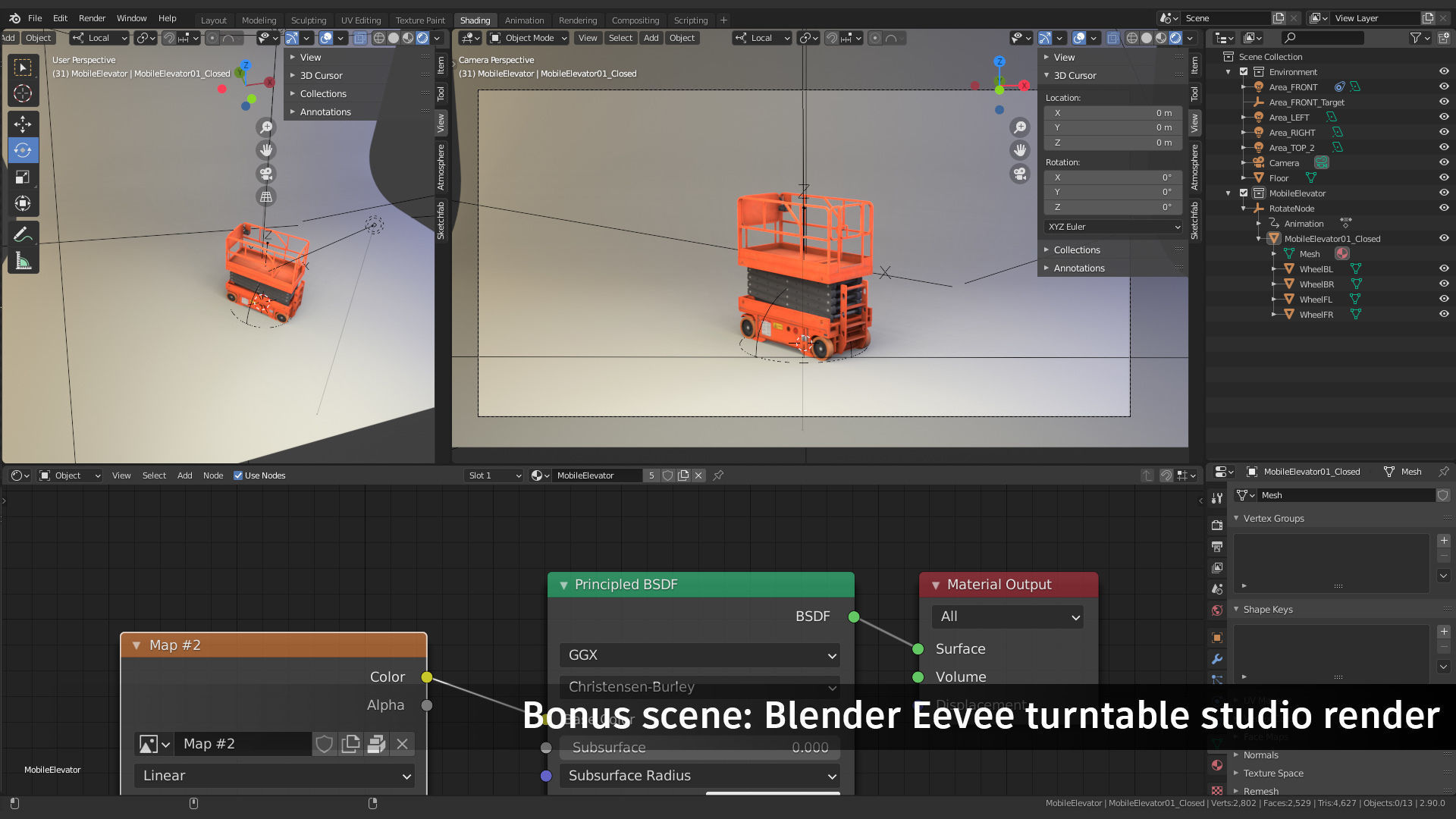Hide WheelFR in viewport
This screenshot has height=819, width=1456.
[x=1444, y=315]
